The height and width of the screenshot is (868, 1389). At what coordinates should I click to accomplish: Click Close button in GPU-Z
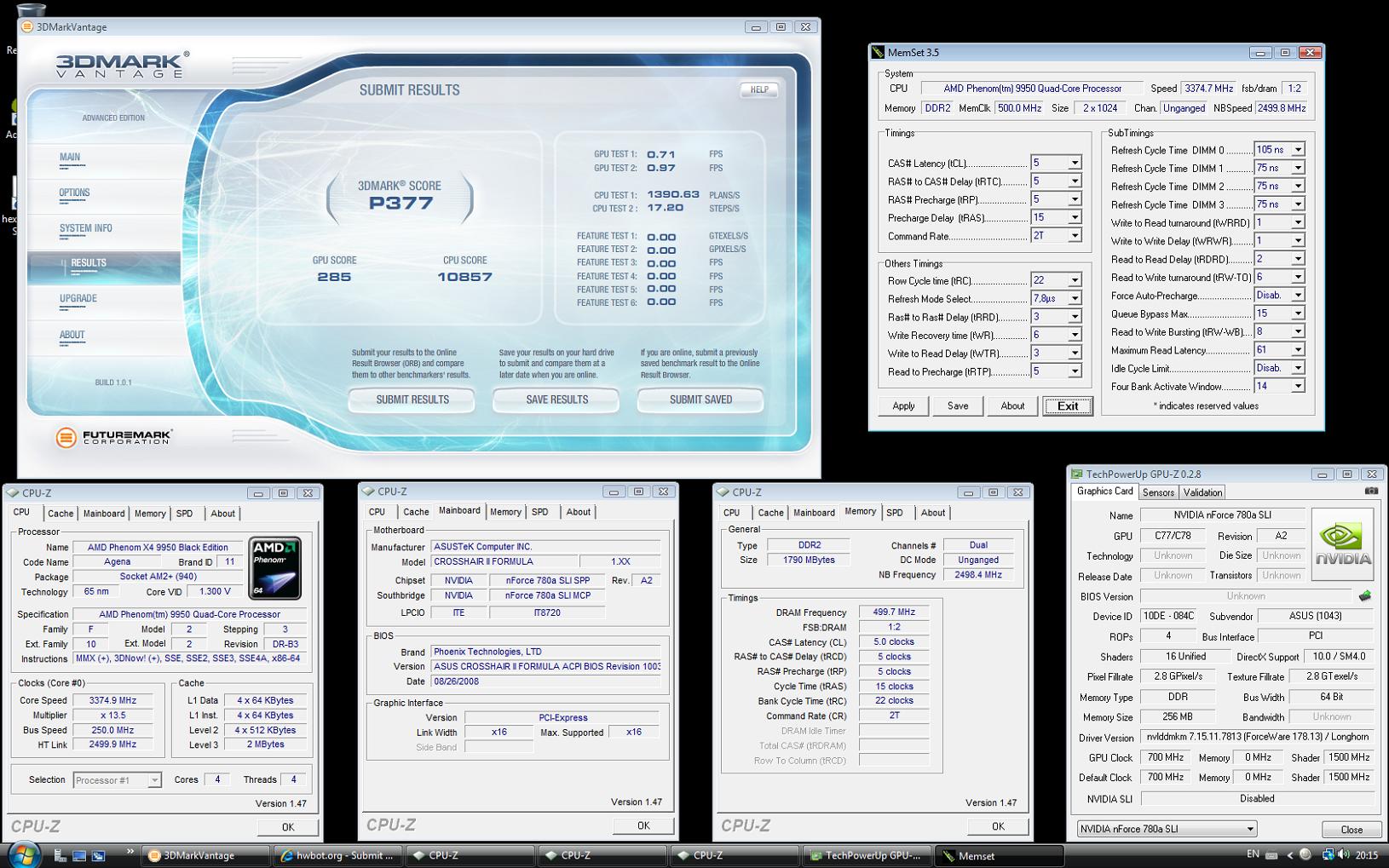[1352, 830]
